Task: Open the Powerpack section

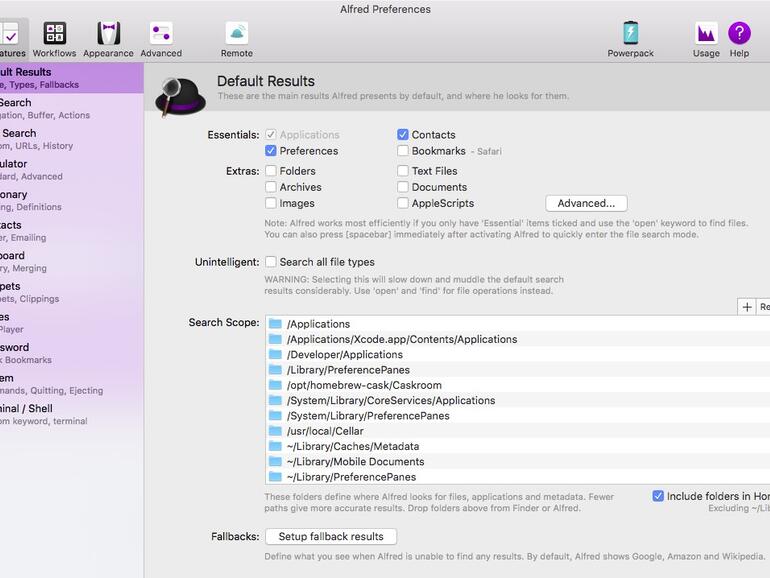Action: (x=630, y=39)
